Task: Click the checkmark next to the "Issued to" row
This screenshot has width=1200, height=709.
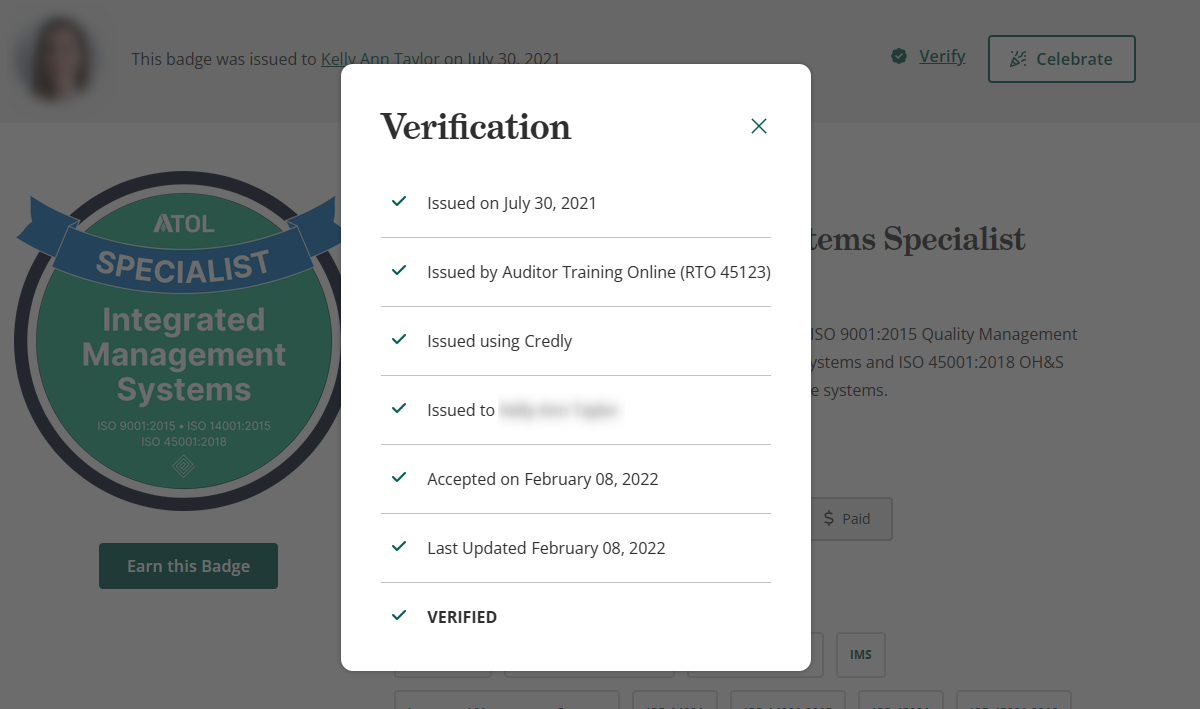Action: coord(399,409)
